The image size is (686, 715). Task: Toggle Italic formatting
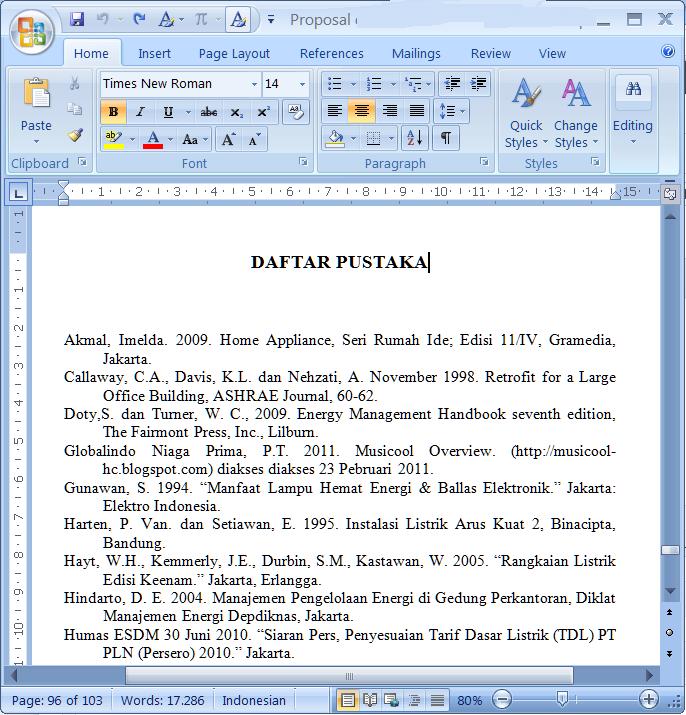click(140, 112)
